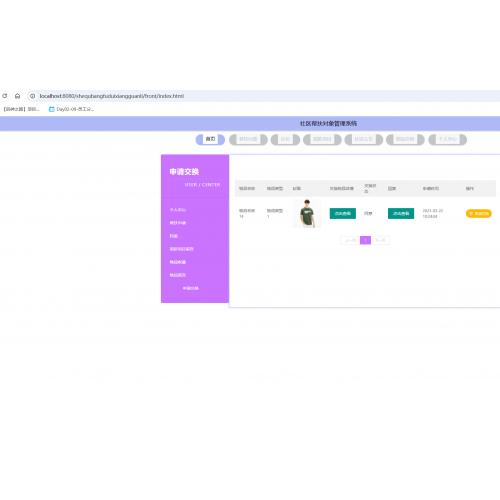Screen dimensions: 500x500
Task: Go to the next page in pagination
Action: coord(381,240)
